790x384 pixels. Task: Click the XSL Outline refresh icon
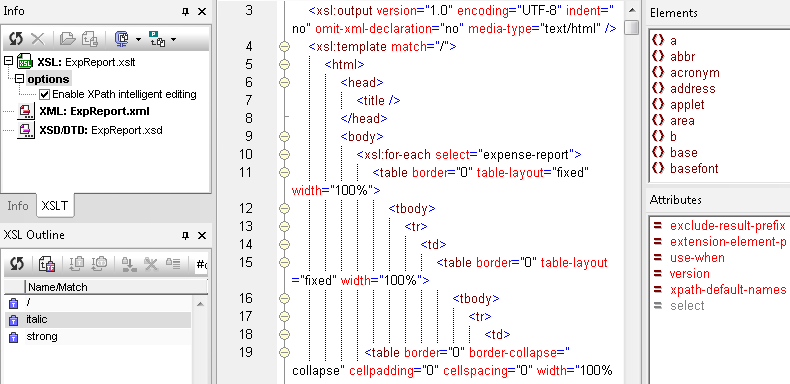click(16, 263)
